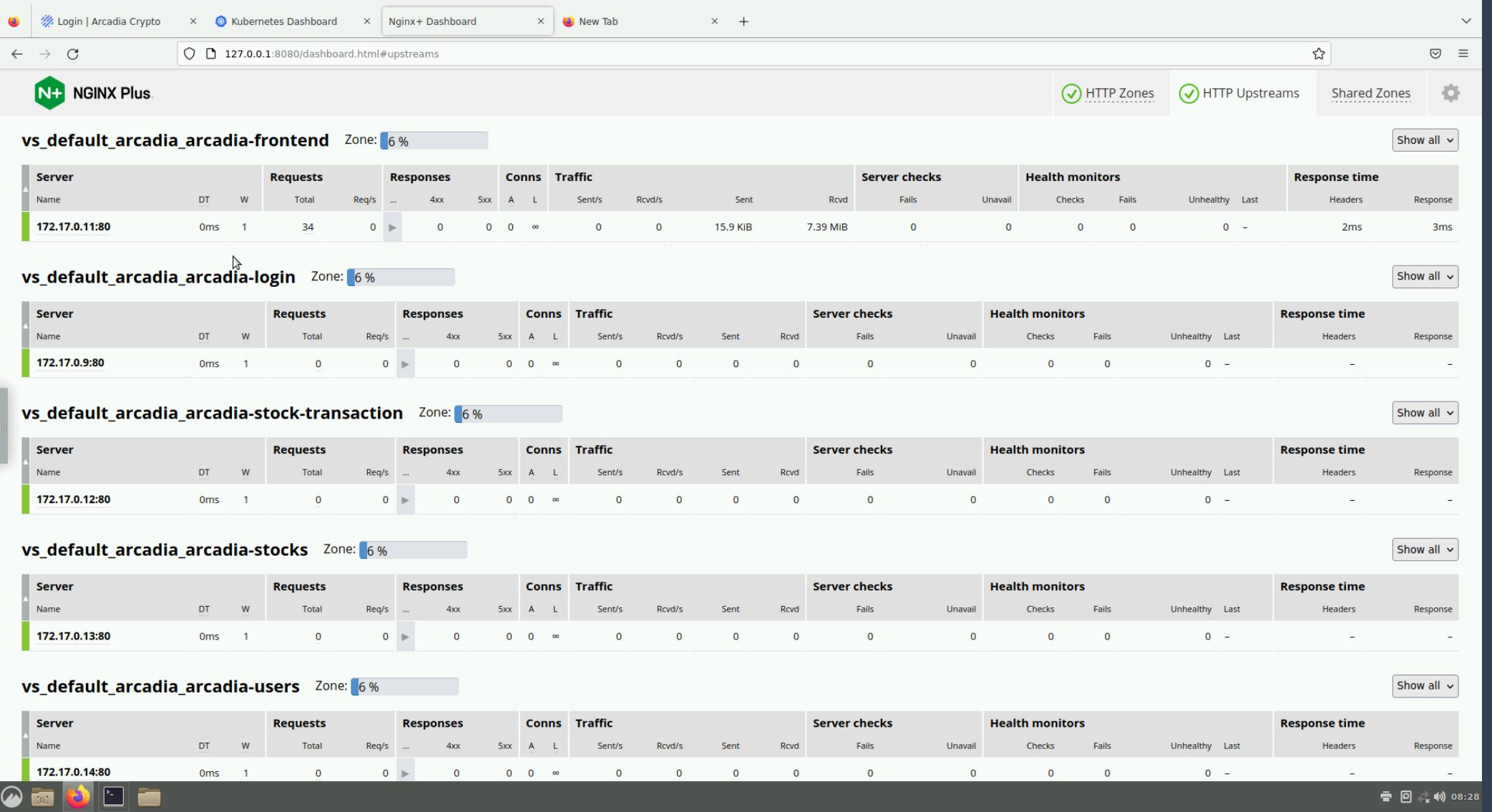Open Firefox from the taskbar
Screen dimensions: 1492x812
point(78,796)
